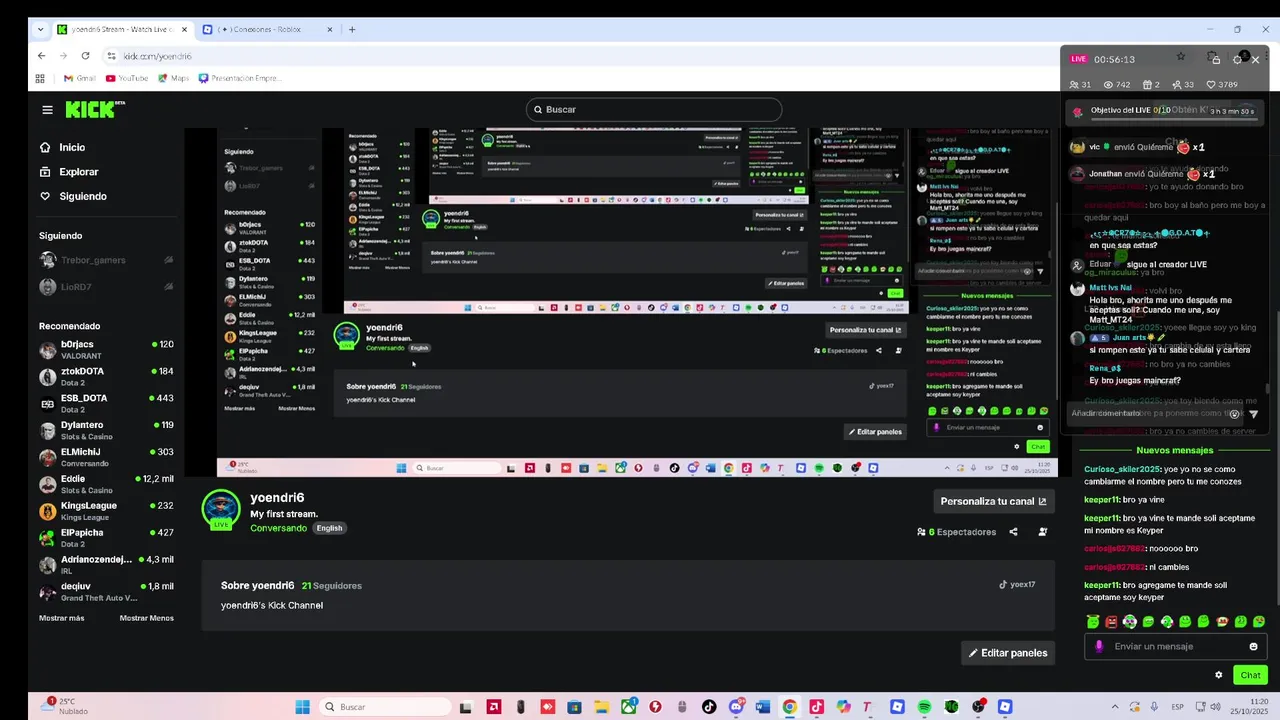The image size is (1280, 720).
Task: Open the Gmail bookmark
Action: [x=79, y=78]
